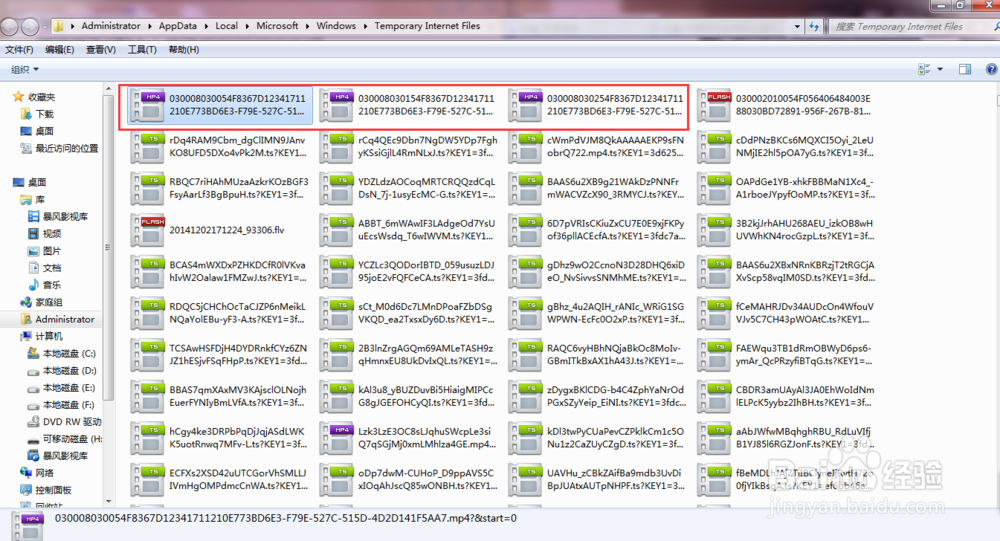
Task: Open 视频 library in sidebar
Action: [45, 234]
